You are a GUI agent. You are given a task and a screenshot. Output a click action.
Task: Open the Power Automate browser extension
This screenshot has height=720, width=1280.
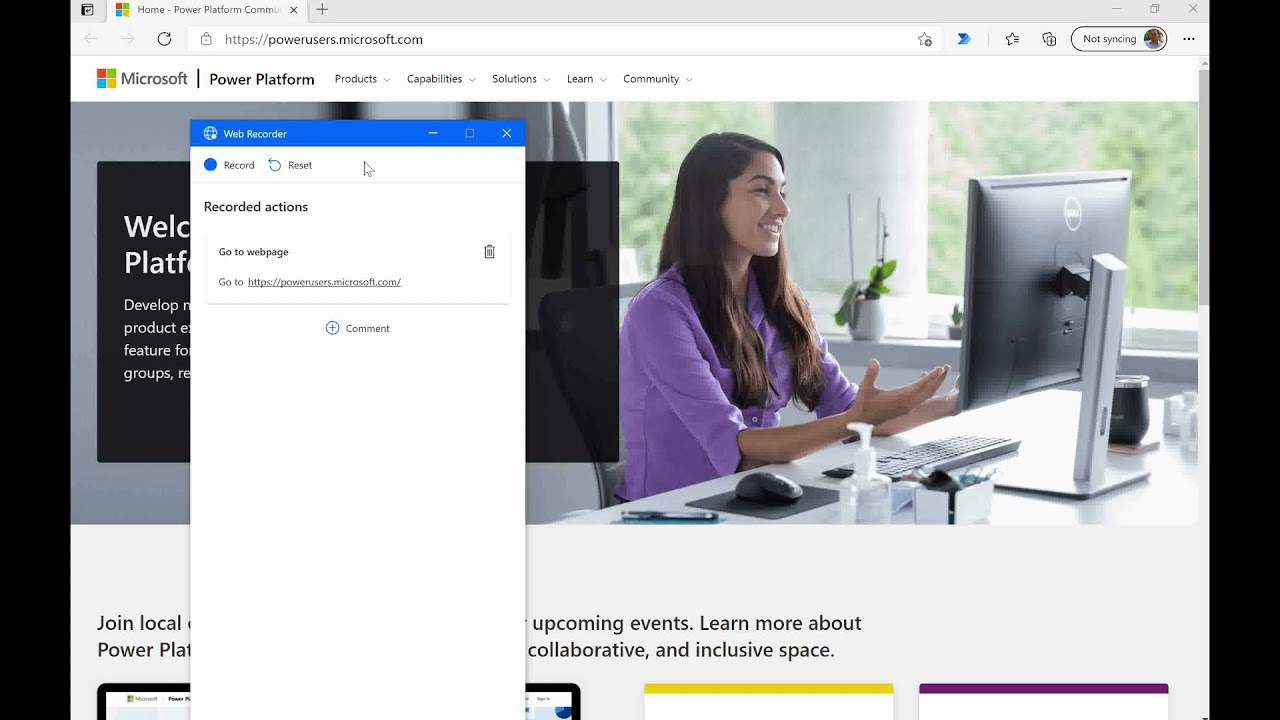964,39
